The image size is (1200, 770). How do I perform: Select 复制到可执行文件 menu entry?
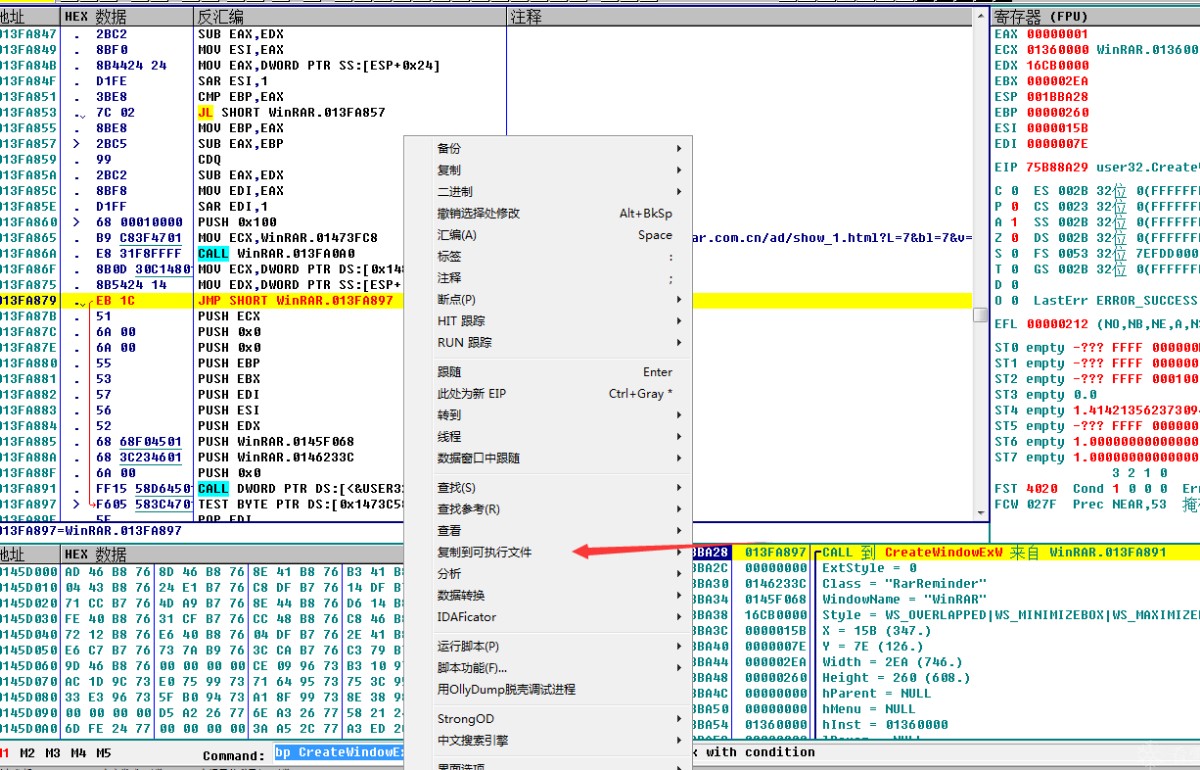point(548,552)
